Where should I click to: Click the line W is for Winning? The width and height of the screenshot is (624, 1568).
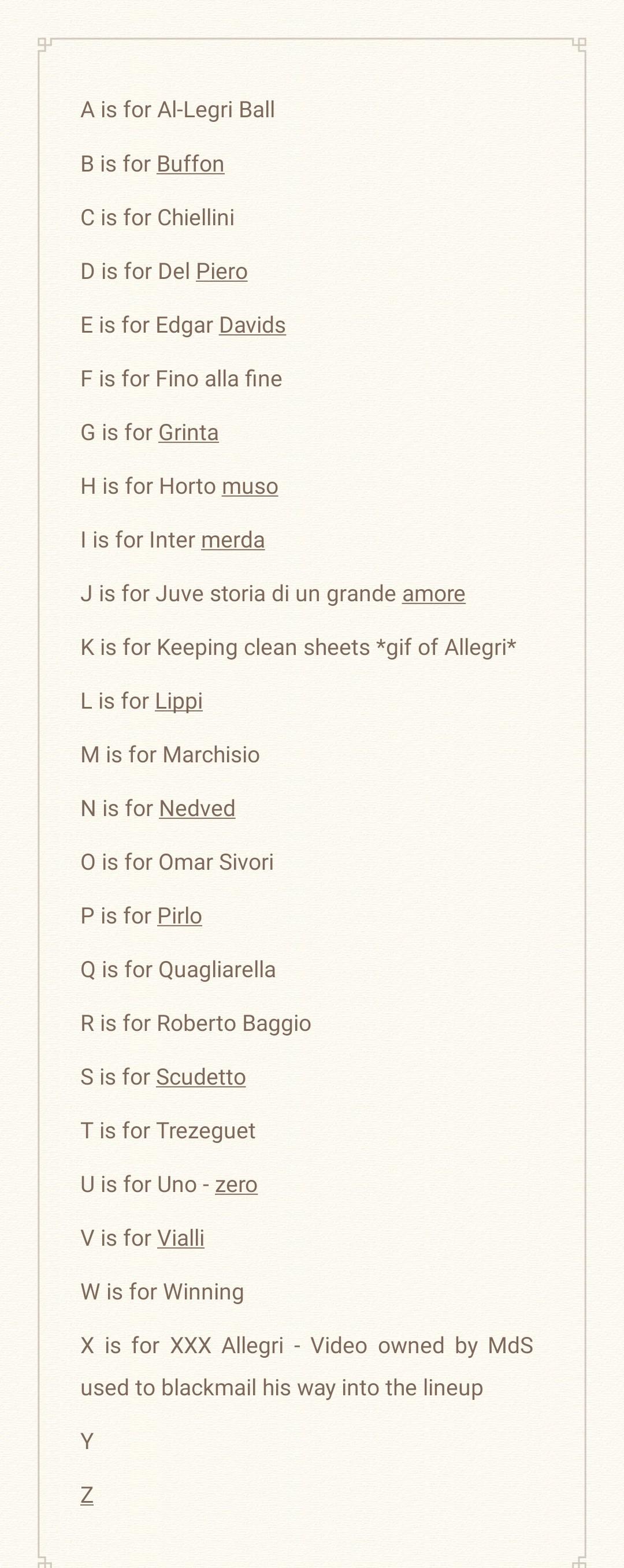[x=162, y=1292]
